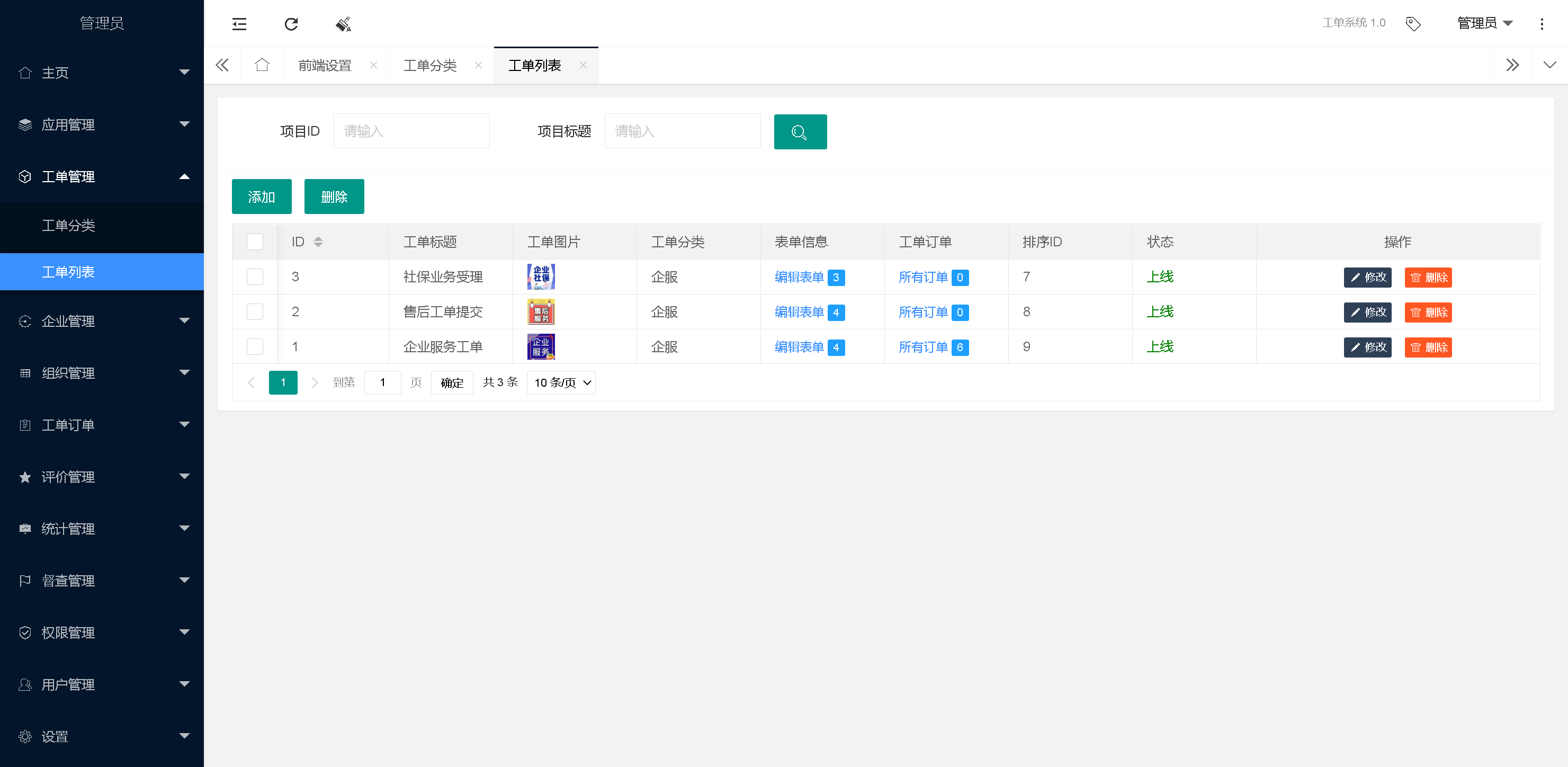
Task: Click the 项目ID input field
Action: click(x=411, y=131)
